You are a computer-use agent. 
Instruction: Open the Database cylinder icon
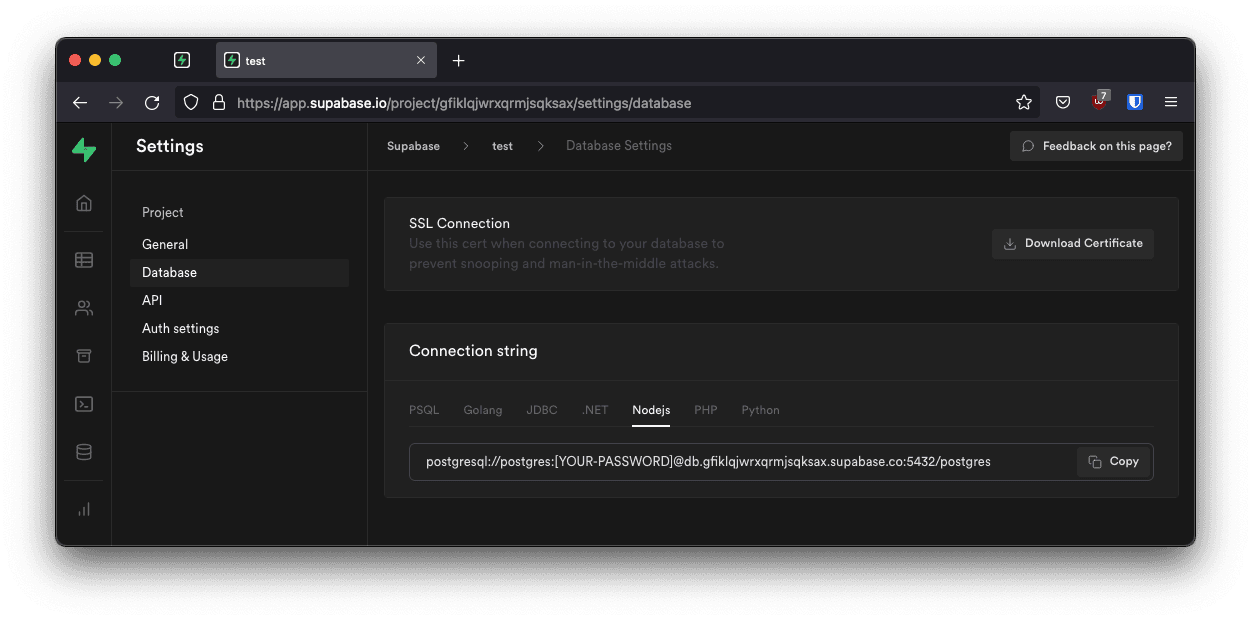point(84,452)
